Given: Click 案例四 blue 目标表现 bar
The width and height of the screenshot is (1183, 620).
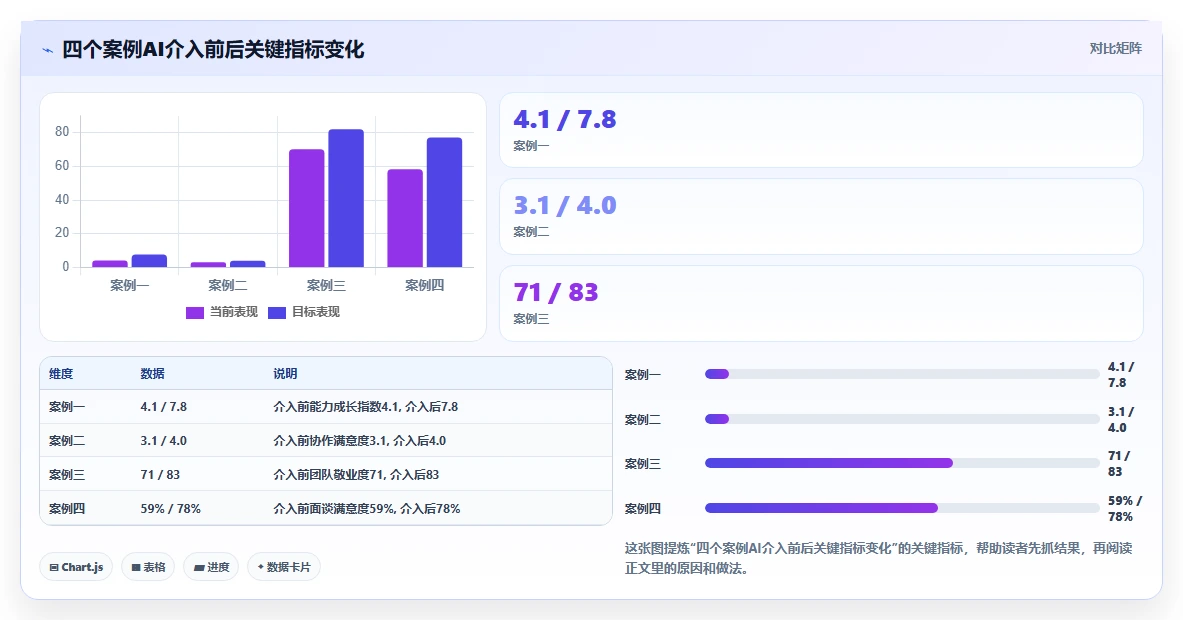Looking at the screenshot, I should click(x=444, y=202).
